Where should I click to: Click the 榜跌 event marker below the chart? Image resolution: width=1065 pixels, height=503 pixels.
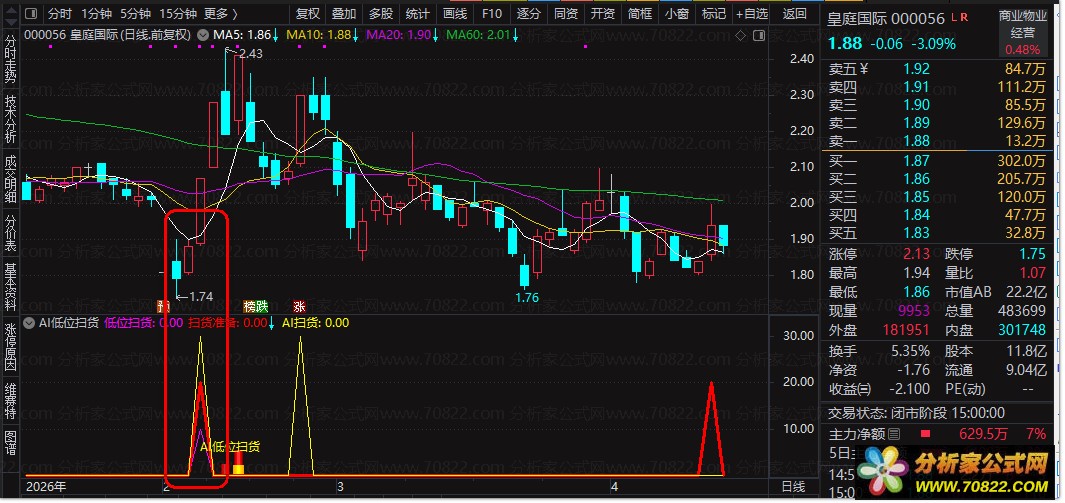pos(256,306)
